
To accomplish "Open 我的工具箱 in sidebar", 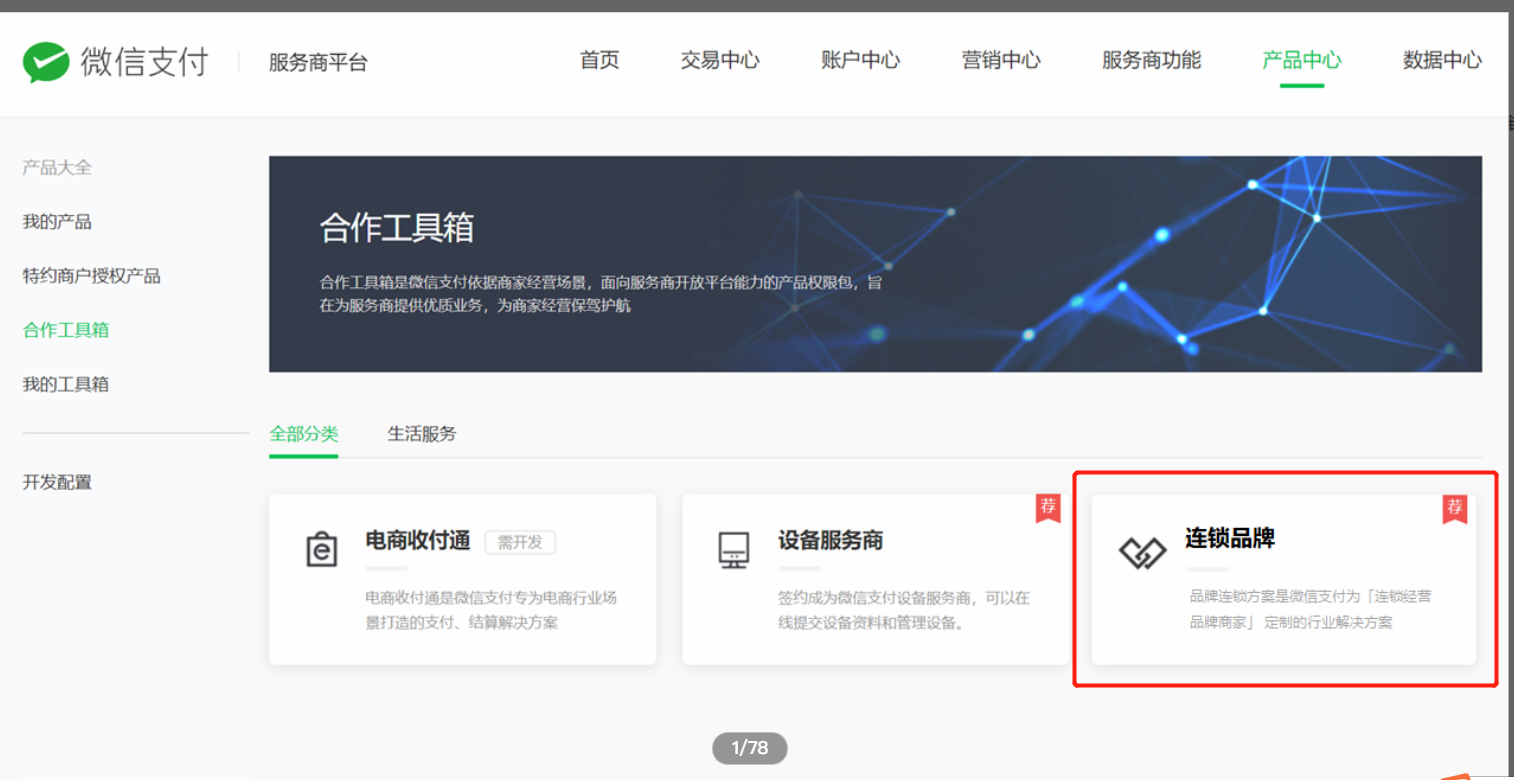I will [x=66, y=384].
